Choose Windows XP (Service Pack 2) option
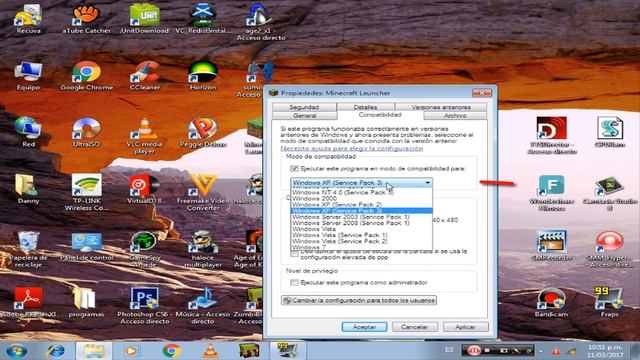Screen dimensions: 640x360 (362, 204)
